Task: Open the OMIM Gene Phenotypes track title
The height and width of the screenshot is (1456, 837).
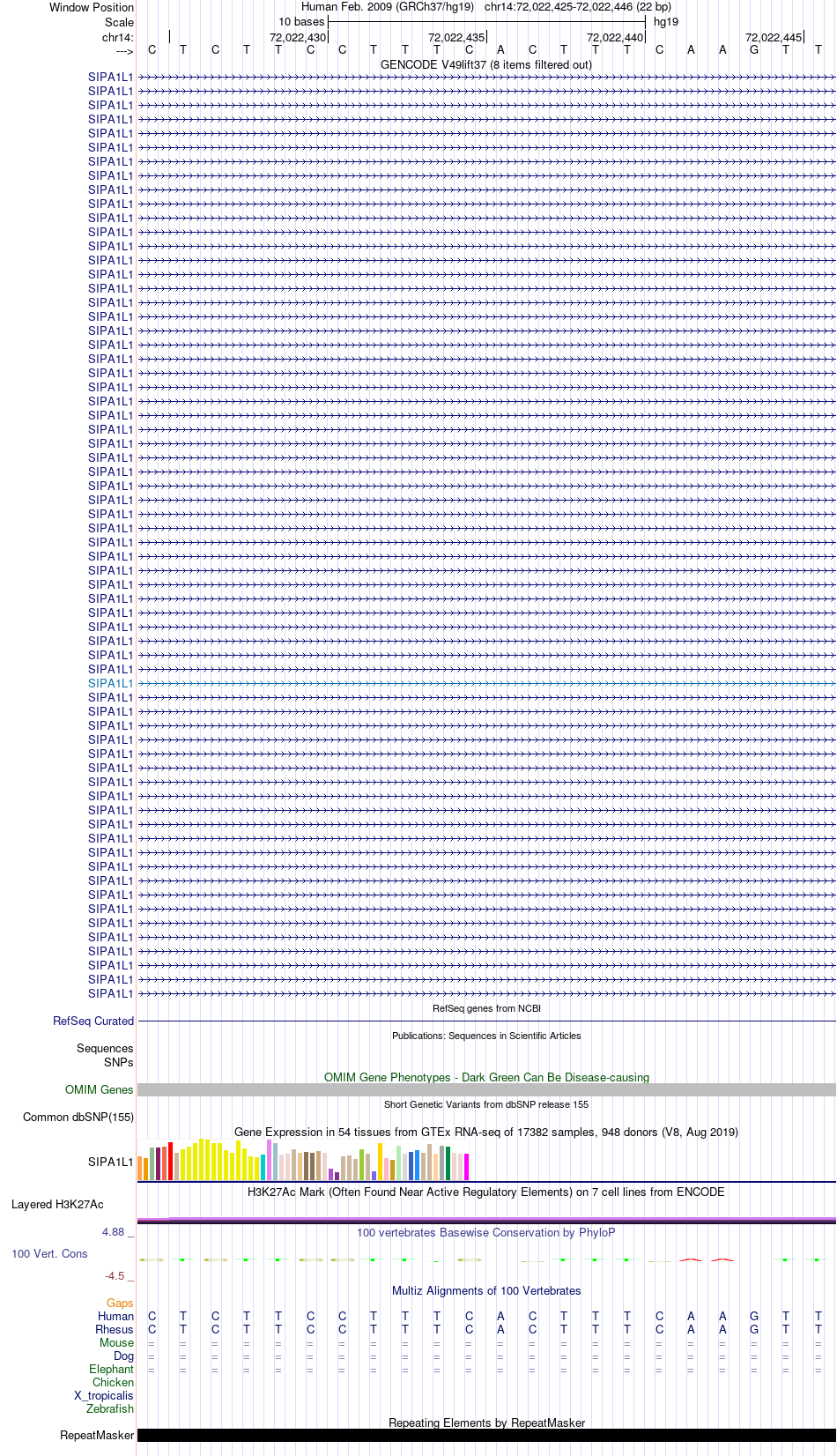Action: click(486, 1077)
